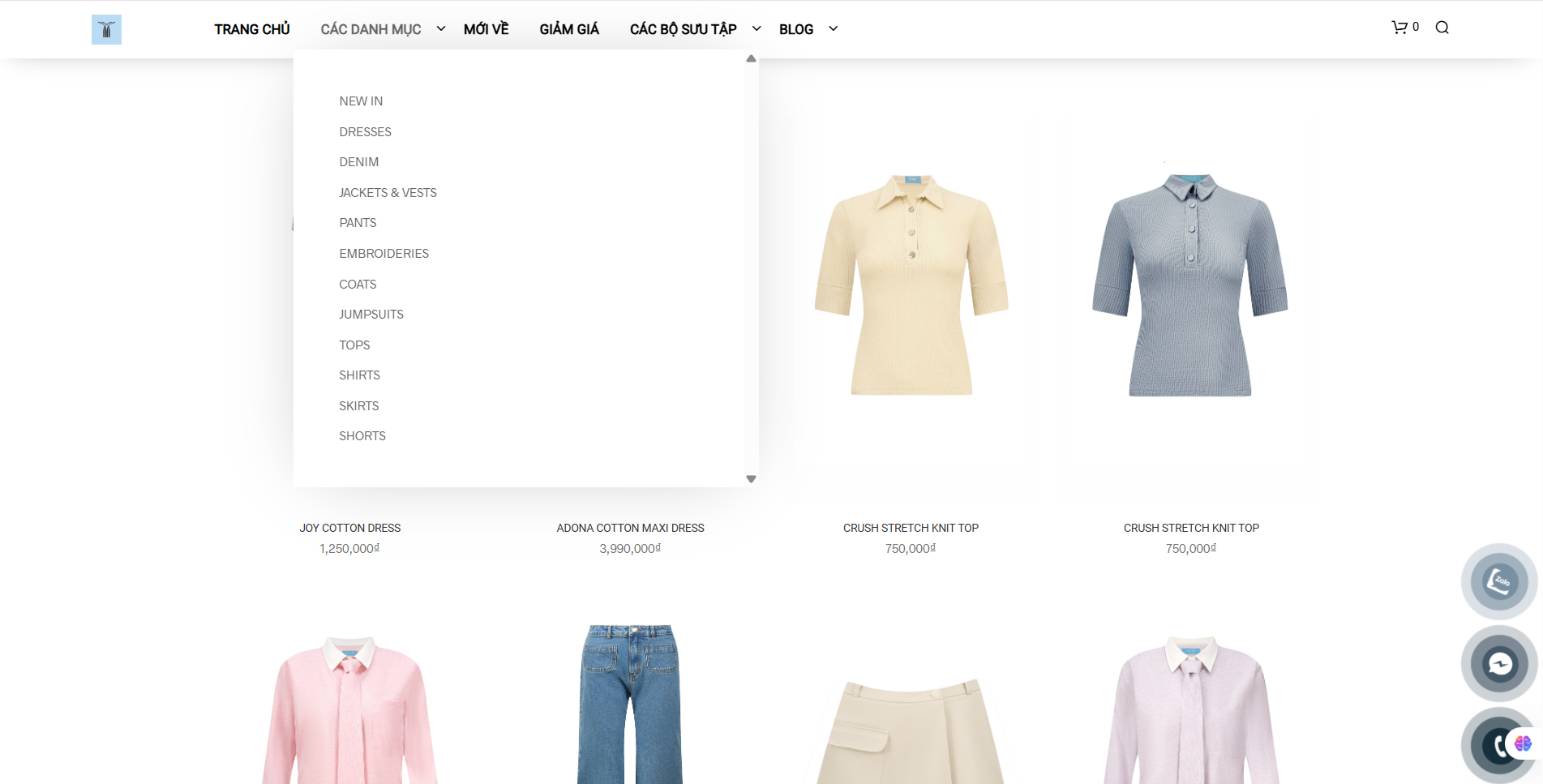Open the Giảm Giá sale page
Viewport: 1543px width, 784px height.
coord(569,29)
